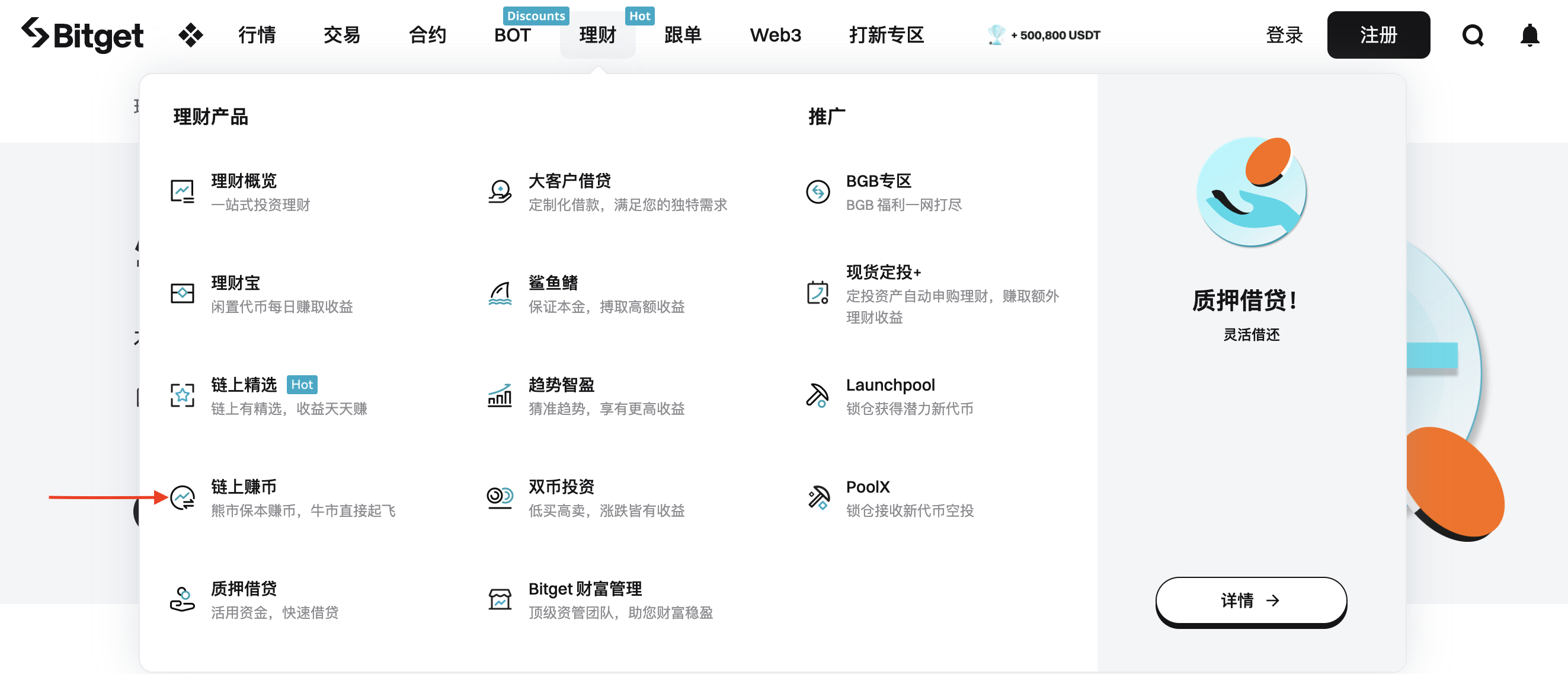This screenshot has height=674, width=1568.
Task: Click the 趋势智盈 bar chart icon
Action: (500, 396)
